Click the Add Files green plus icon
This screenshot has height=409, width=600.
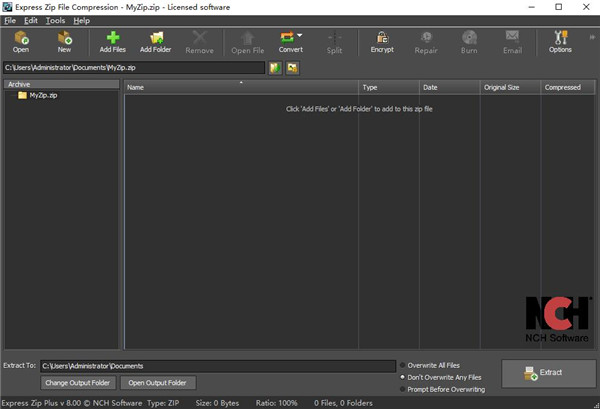pyautogui.click(x=112, y=41)
